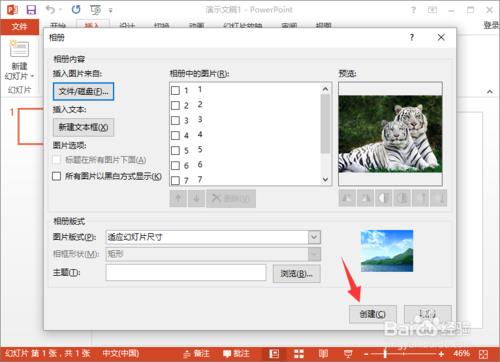500x362 pixels.
Task: Switch to Slide Sorter view icon
Action: click(298, 354)
